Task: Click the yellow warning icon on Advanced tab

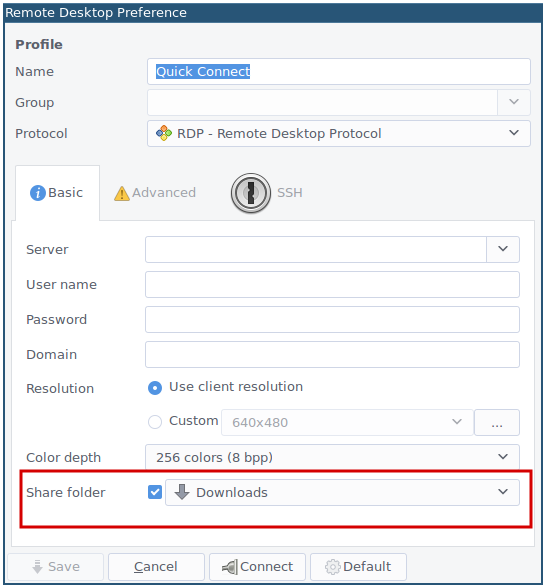Action: pos(122,193)
